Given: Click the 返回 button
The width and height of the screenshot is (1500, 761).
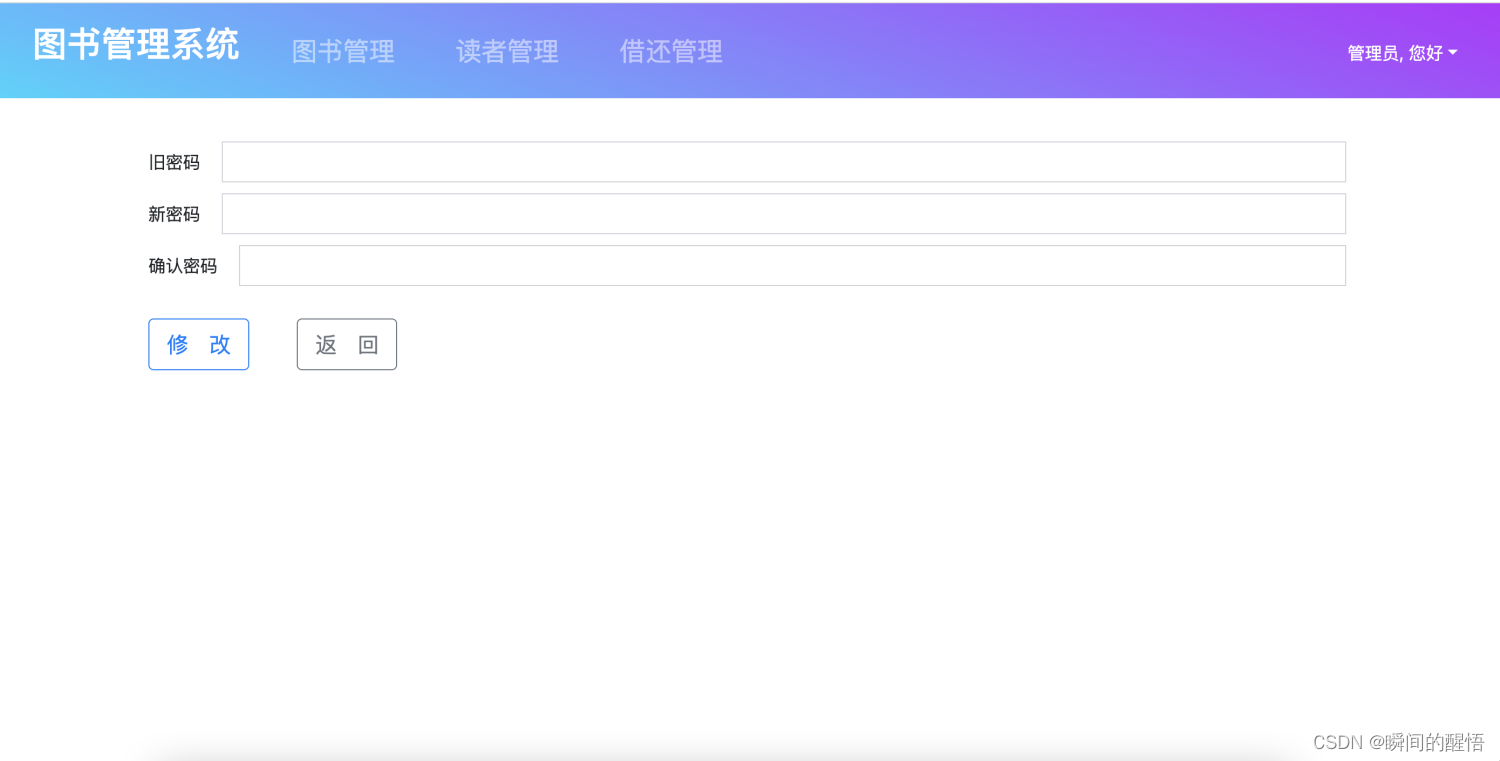Looking at the screenshot, I should 347,344.
